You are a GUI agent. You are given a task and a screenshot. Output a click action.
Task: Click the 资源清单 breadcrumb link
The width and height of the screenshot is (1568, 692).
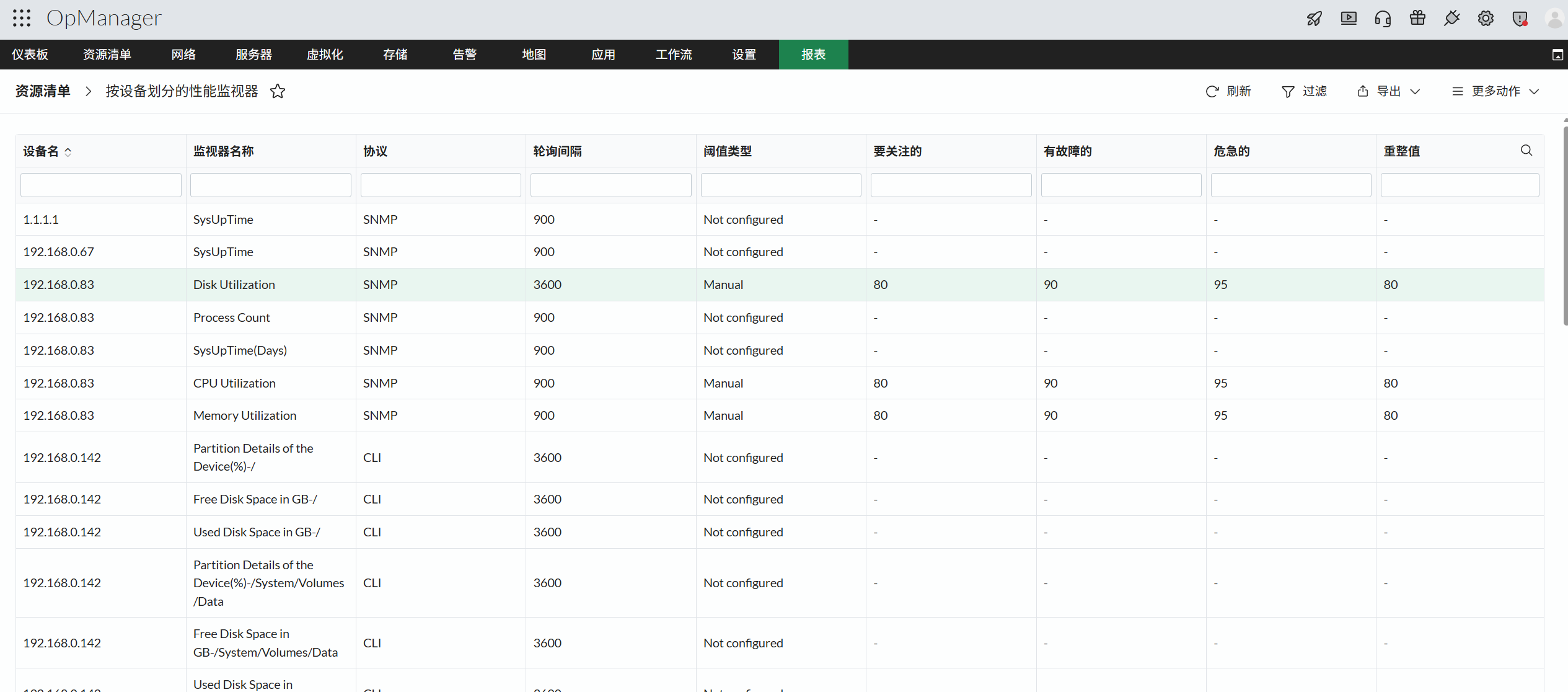(x=43, y=91)
